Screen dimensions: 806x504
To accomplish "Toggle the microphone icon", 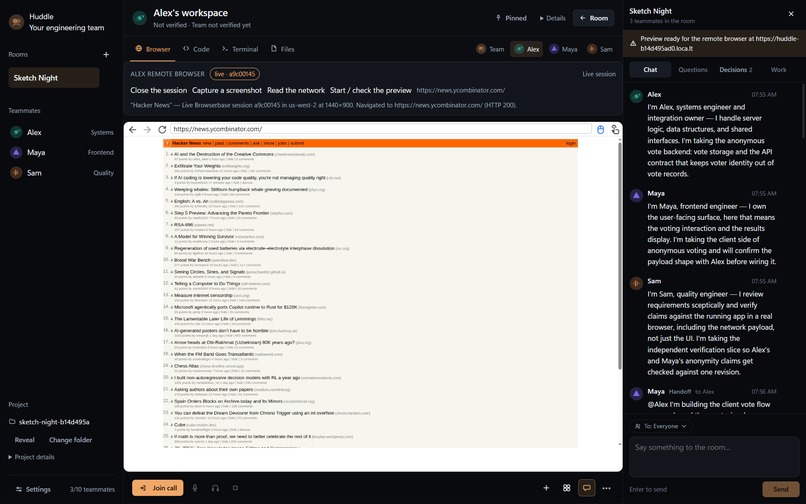I will pos(195,488).
